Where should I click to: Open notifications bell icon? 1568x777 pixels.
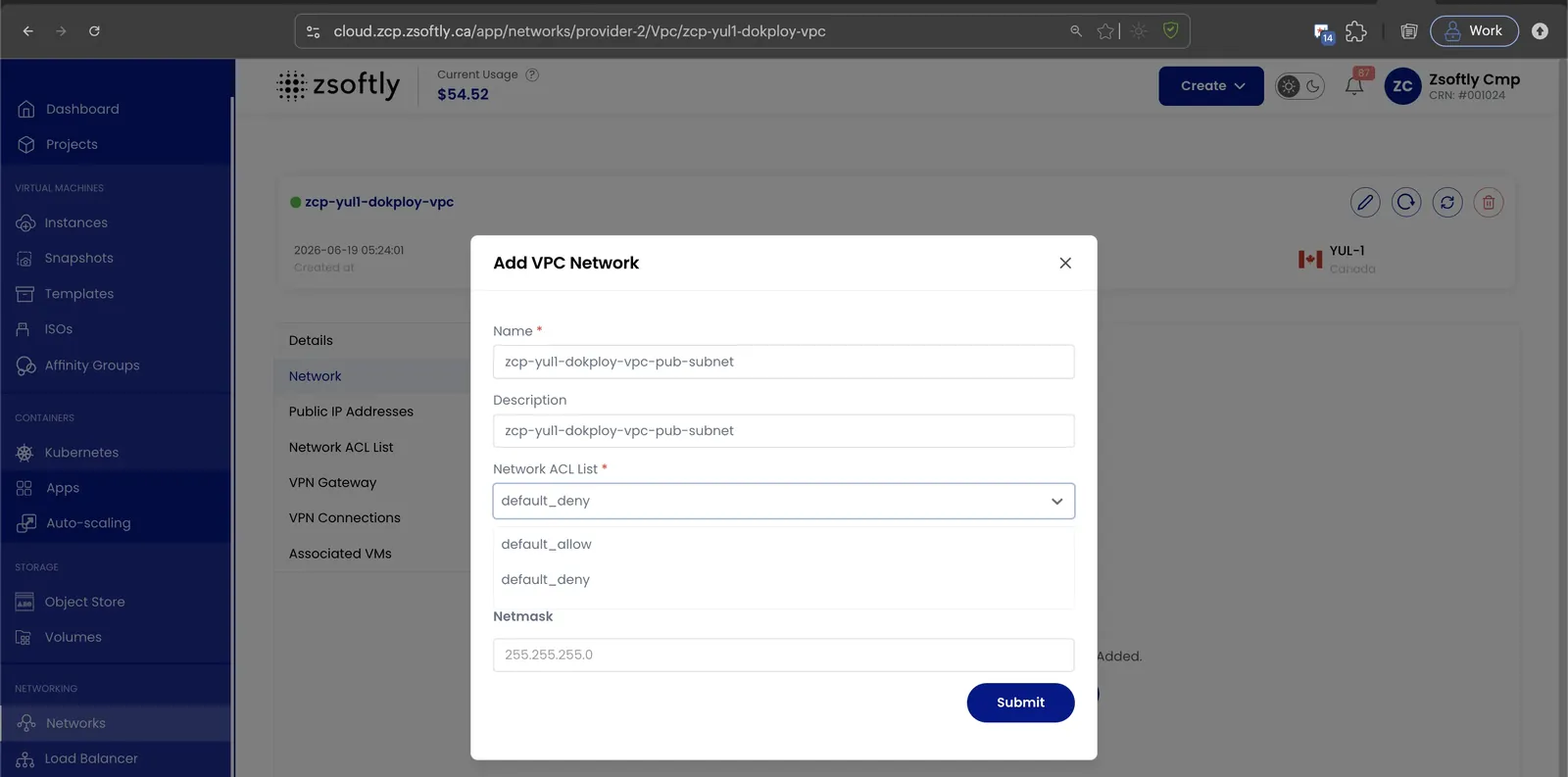[1354, 86]
